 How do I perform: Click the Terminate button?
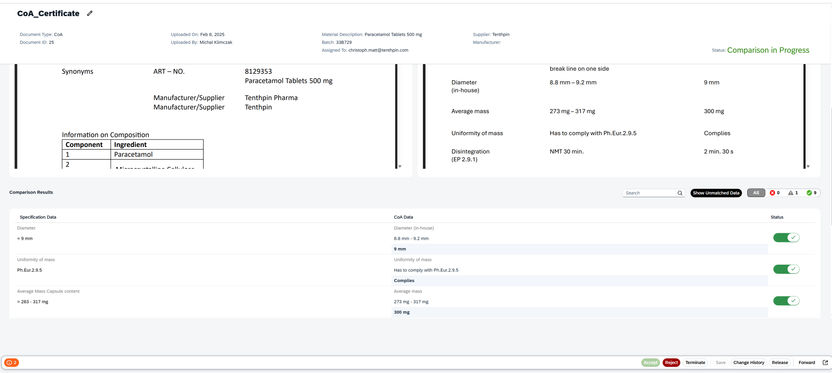[x=695, y=362]
